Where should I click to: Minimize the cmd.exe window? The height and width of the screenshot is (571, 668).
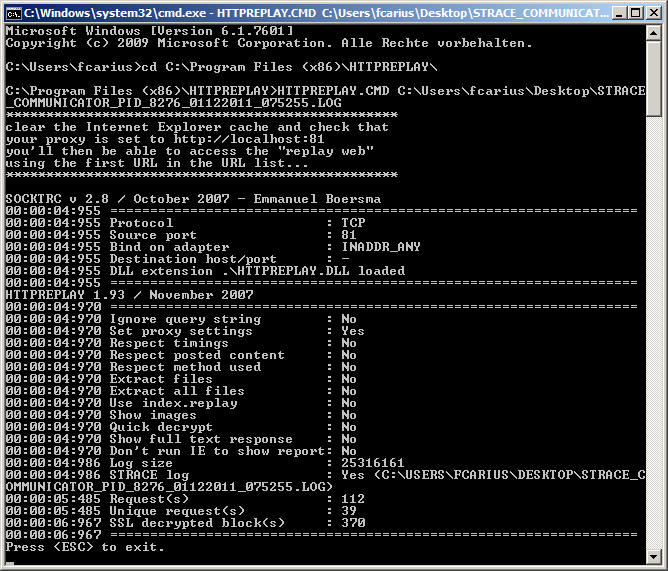(x=619, y=13)
